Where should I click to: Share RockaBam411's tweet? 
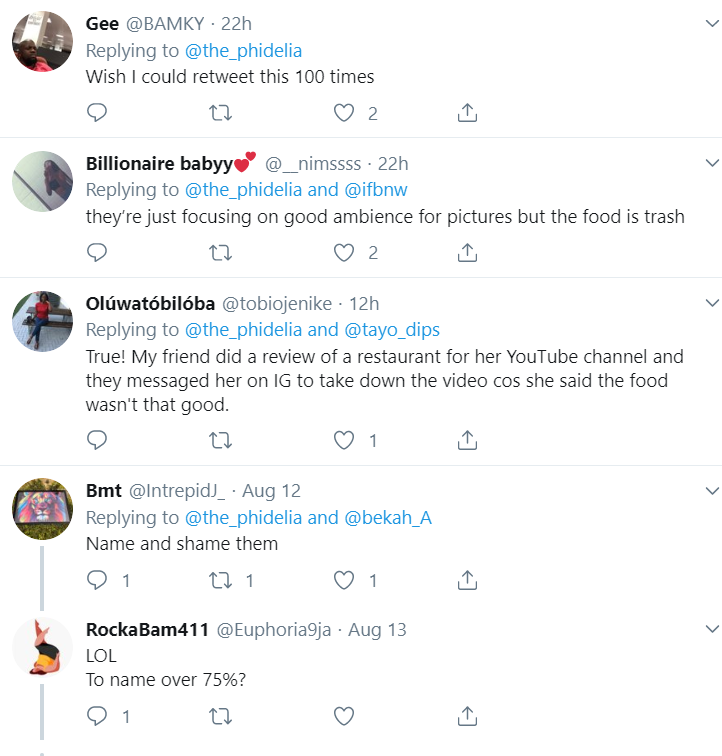(x=467, y=715)
